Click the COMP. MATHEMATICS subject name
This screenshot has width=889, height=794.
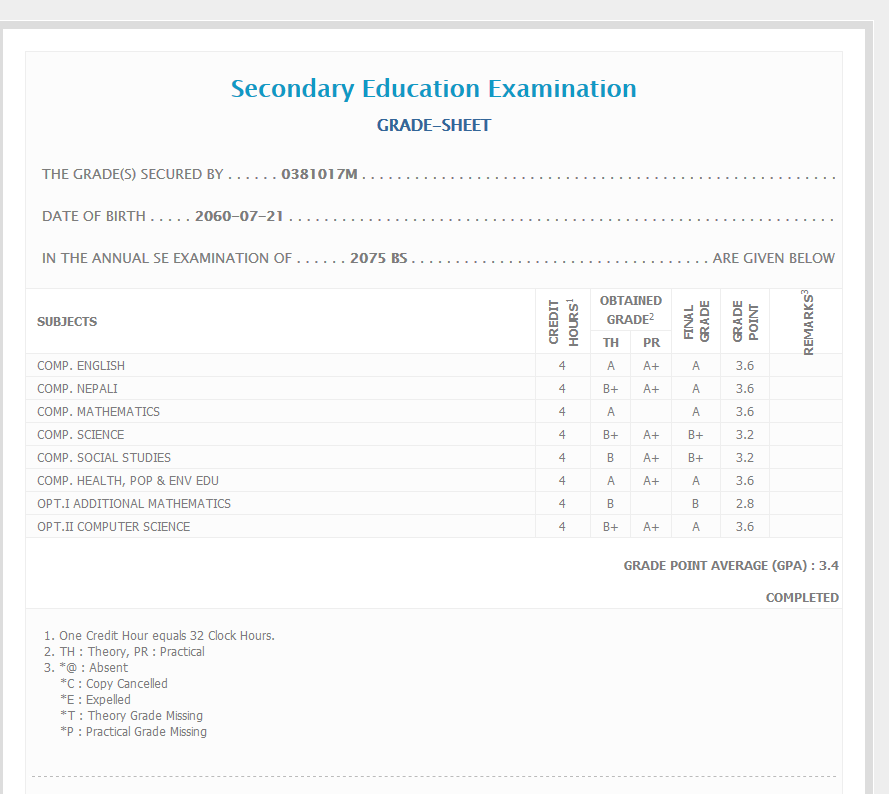tap(98, 412)
